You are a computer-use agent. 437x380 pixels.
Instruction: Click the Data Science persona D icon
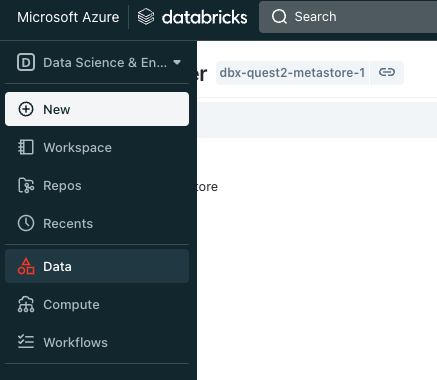(26, 62)
